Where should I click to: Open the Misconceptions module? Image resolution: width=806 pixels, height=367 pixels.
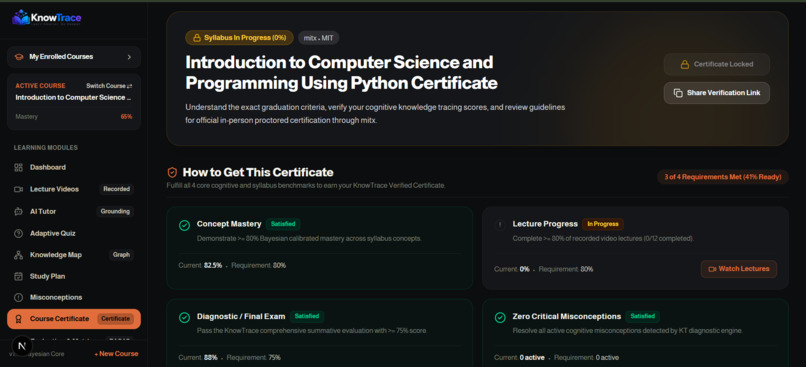click(74, 298)
